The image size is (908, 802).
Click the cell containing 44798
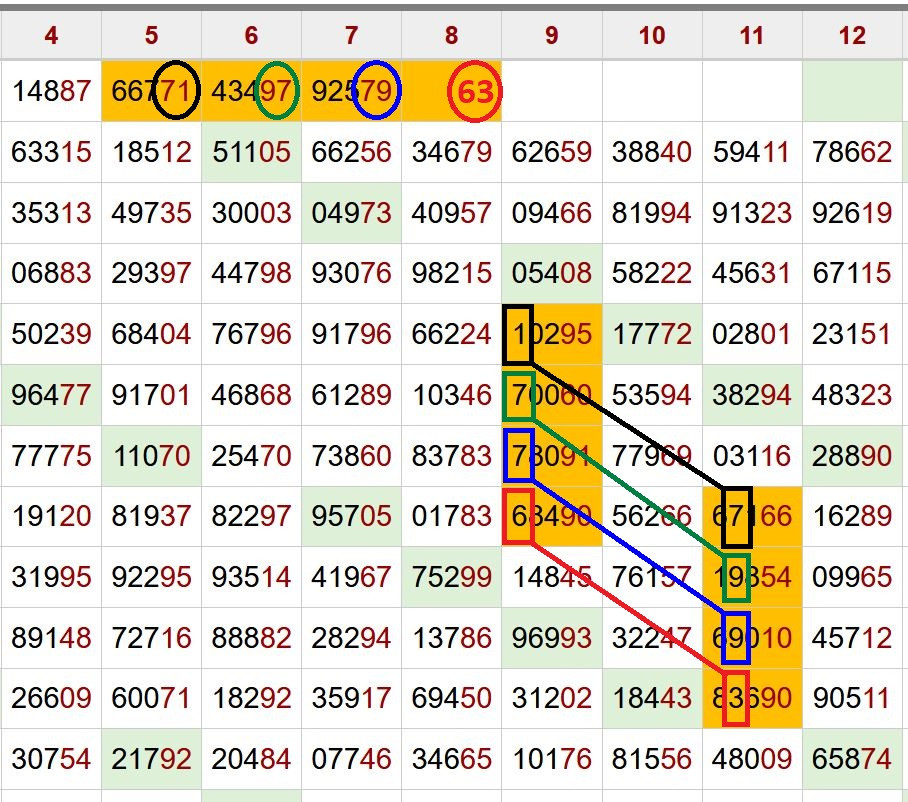coord(251,273)
